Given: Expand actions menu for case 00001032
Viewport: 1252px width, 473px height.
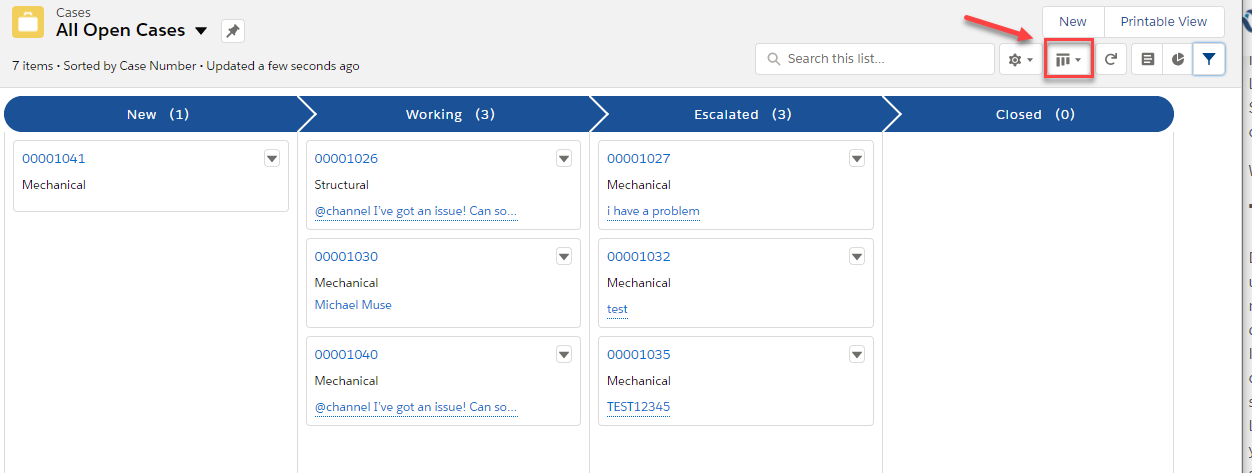Looking at the screenshot, I should coord(857,256).
